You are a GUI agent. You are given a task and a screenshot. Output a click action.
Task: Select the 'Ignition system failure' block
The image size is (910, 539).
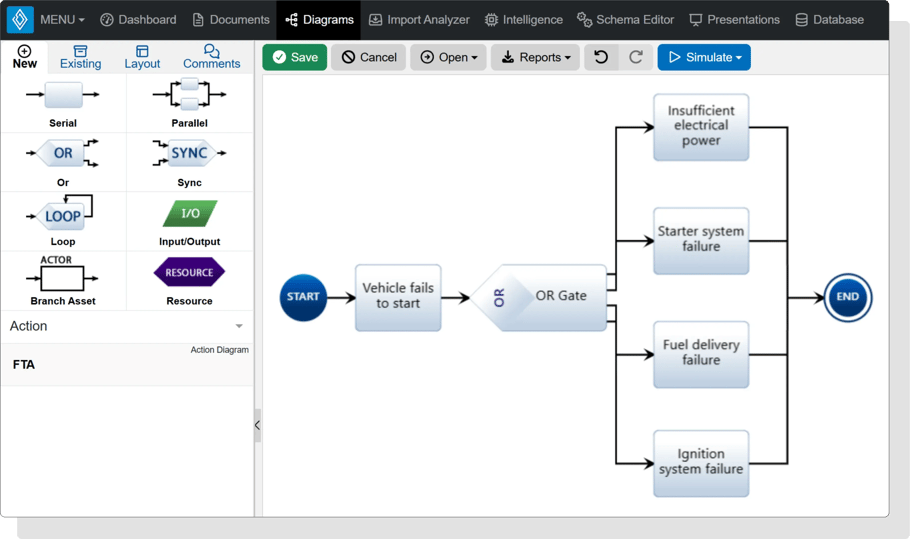point(701,463)
